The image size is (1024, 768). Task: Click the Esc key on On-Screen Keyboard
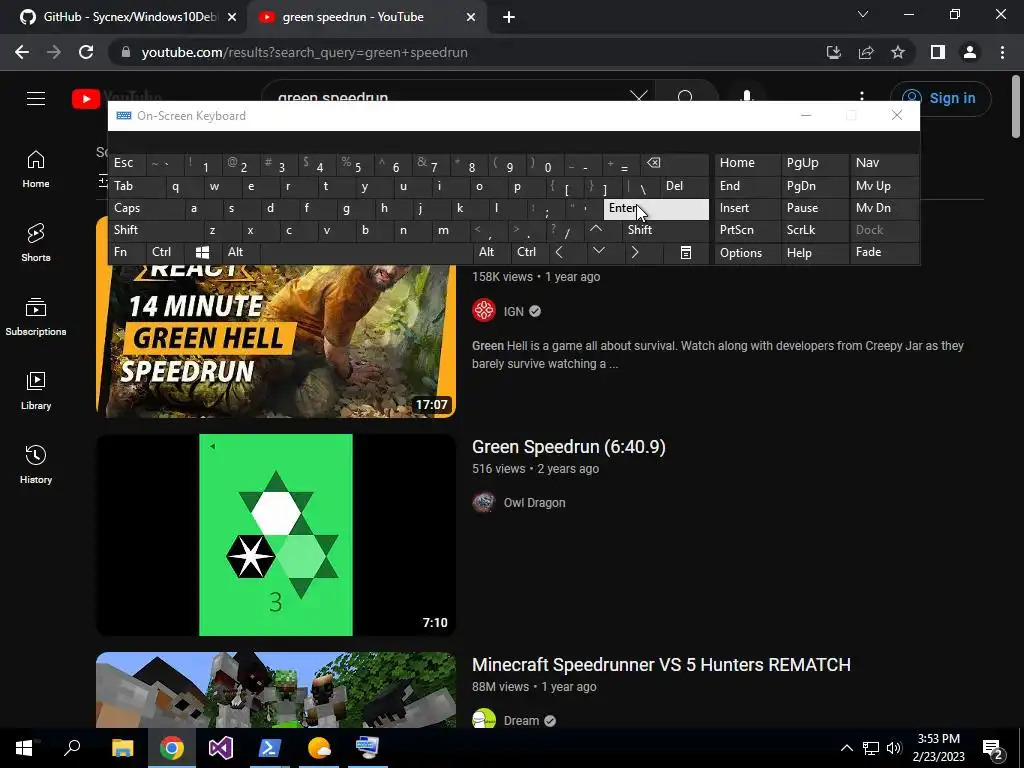pyautogui.click(x=127, y=163)
